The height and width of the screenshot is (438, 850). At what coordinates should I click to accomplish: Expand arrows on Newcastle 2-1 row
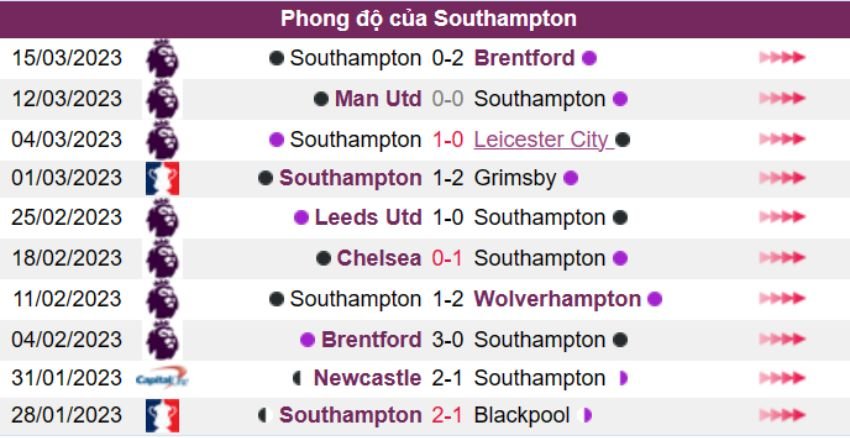coord(781,378)
